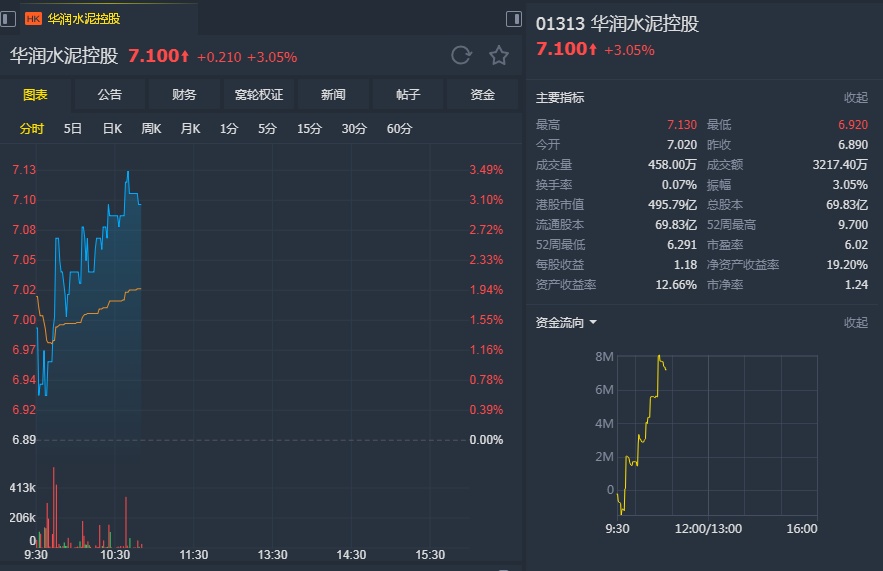Add stock to favorites with star icon

499,55
